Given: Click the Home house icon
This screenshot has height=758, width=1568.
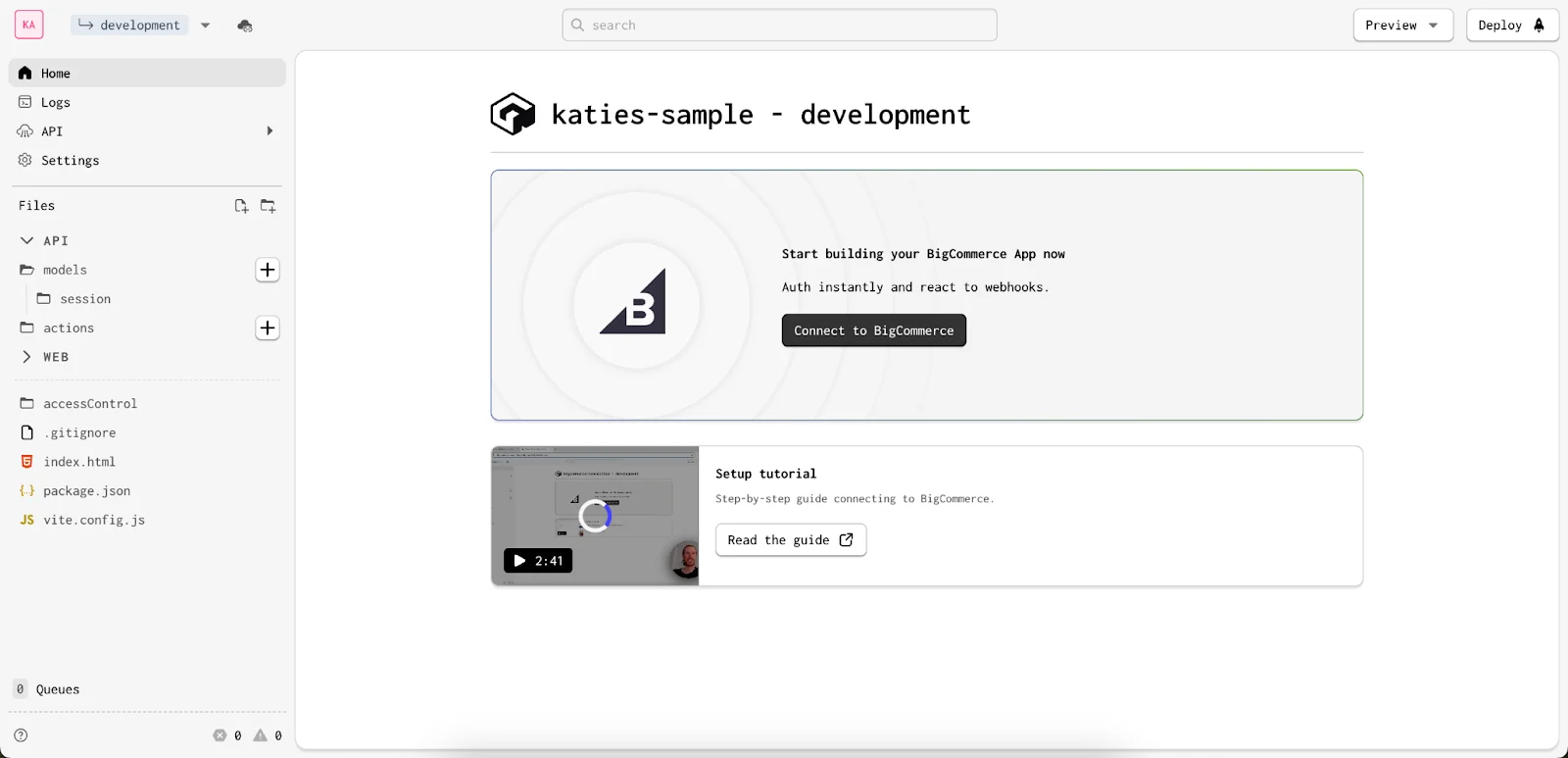Looking at the screenshot, I should coord(25,74).
